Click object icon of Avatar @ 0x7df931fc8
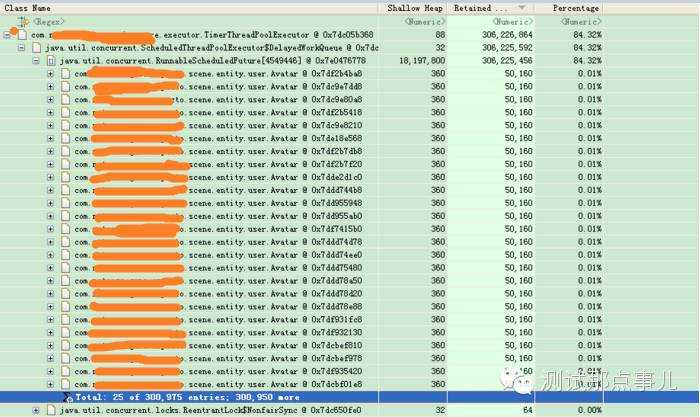This screenshot has height=417, width=700. pos(66,319)
